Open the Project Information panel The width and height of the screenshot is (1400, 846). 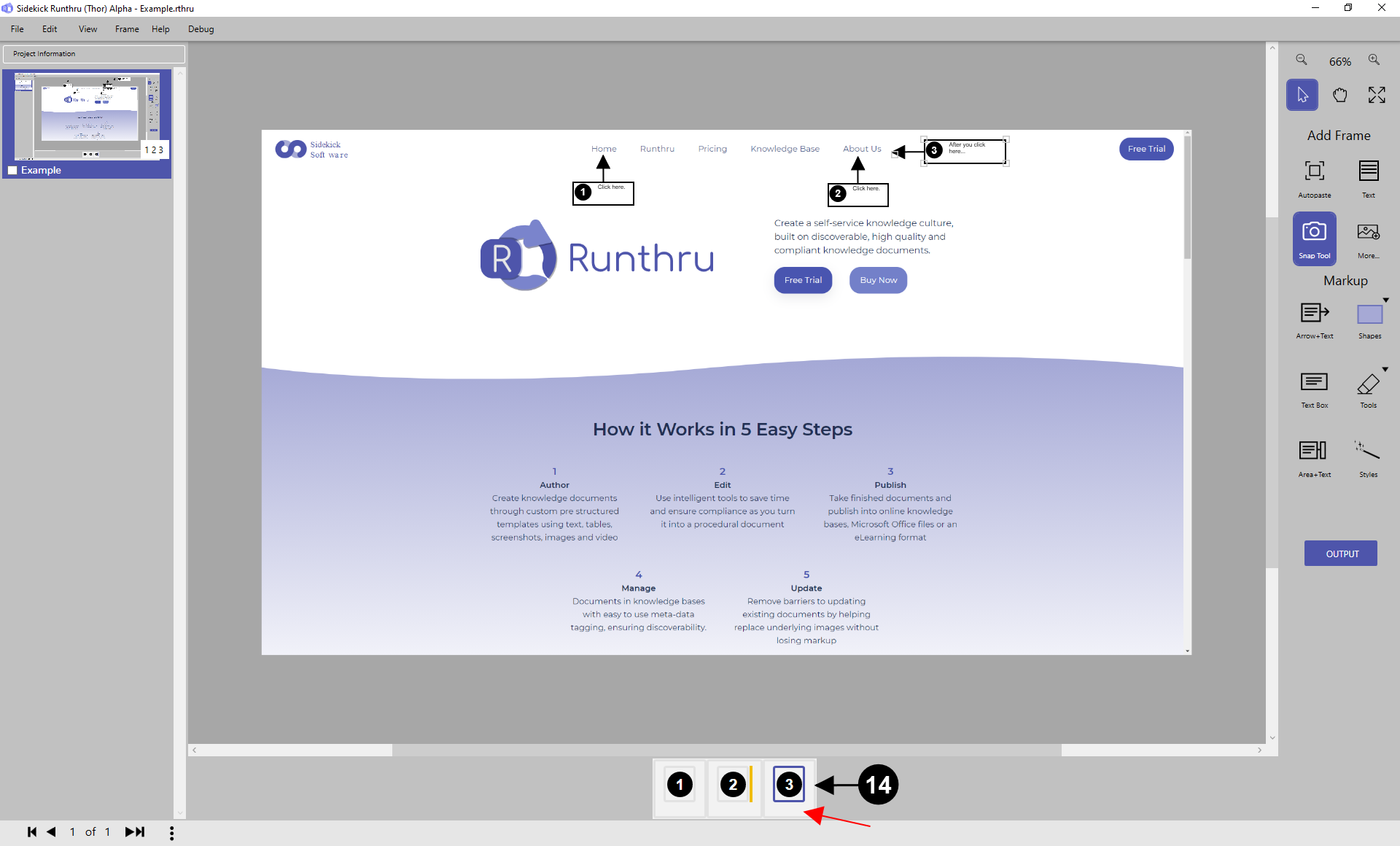coord(93,54)
